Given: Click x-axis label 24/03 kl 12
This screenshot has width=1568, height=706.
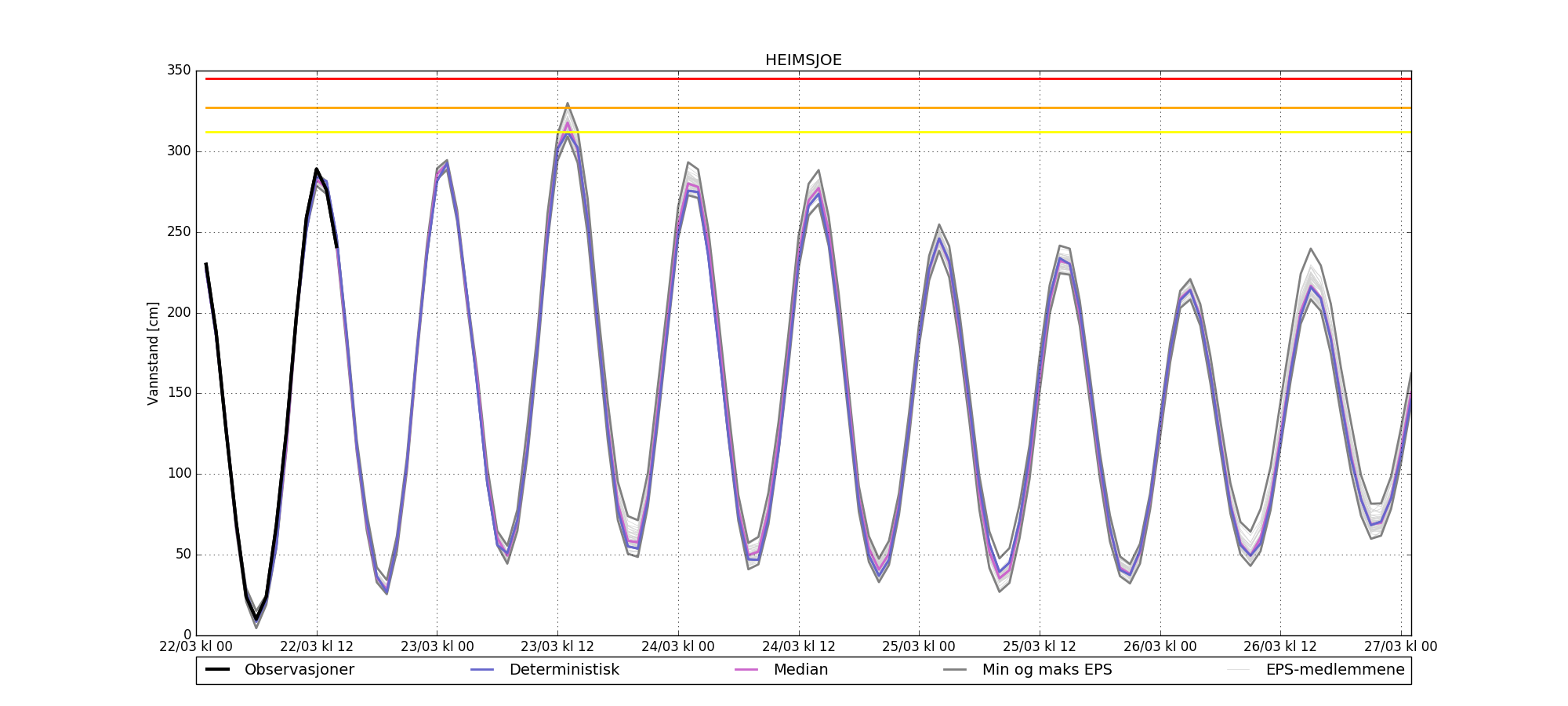Looking at the screenshot, I should pyautogui.click(x=799, y=647).
